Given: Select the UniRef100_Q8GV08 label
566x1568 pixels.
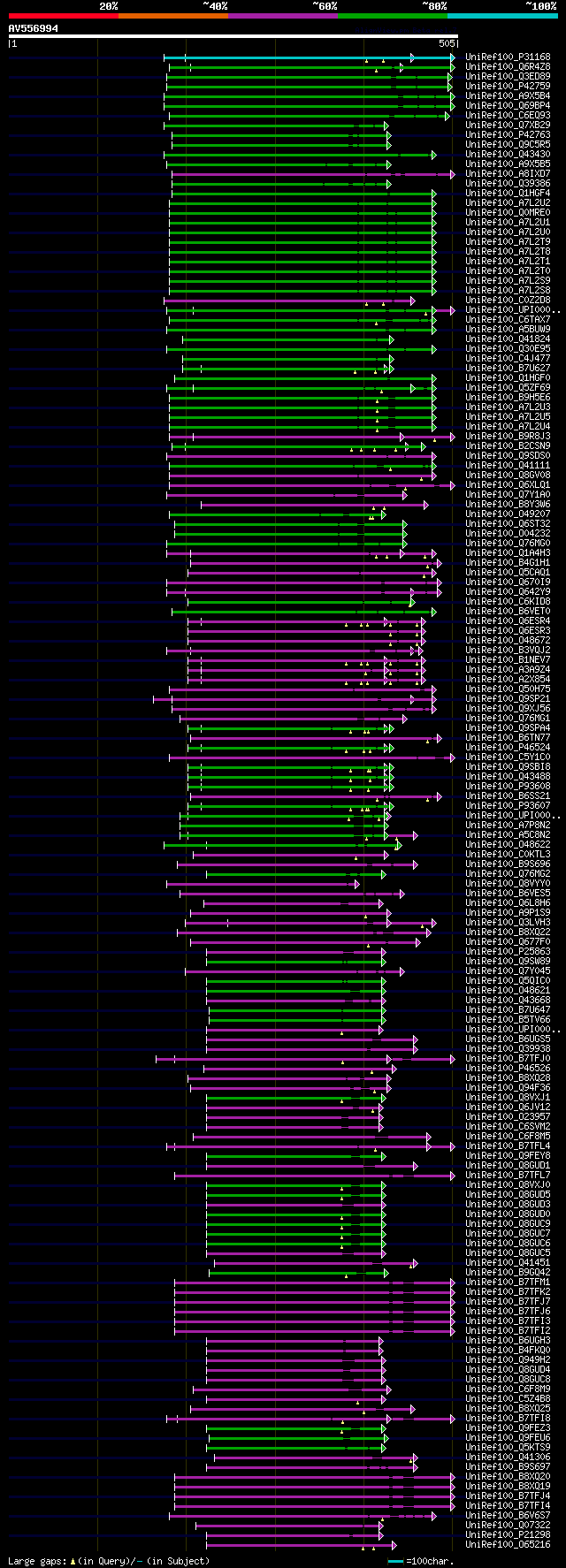Looking at the screenshot, I should point(508,476).
